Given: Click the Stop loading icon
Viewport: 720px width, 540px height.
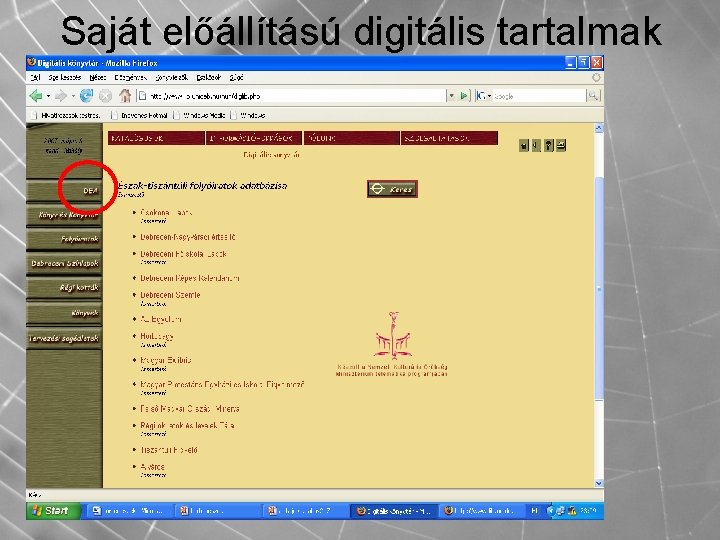Looking at the screenshot, I should coord(106,96).
